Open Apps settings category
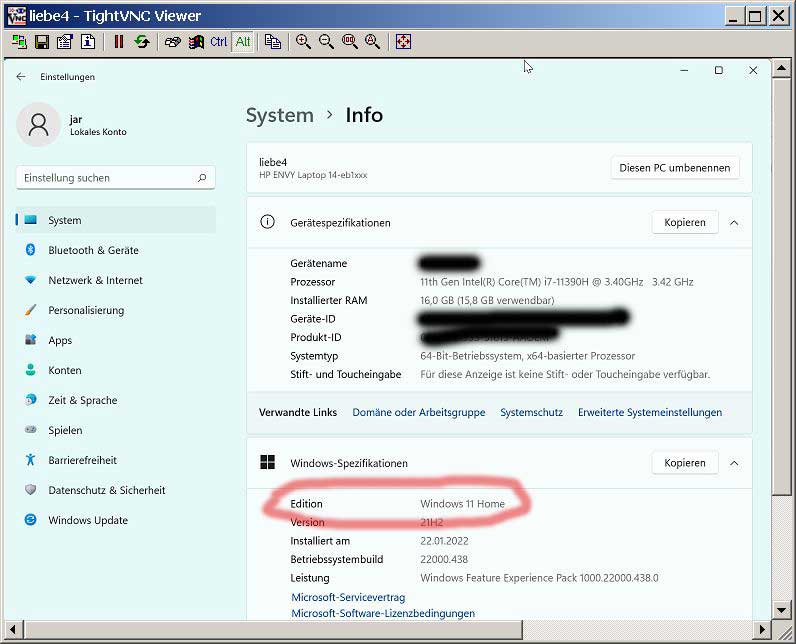This screenshot has height=644, width=796. (116, 340)
